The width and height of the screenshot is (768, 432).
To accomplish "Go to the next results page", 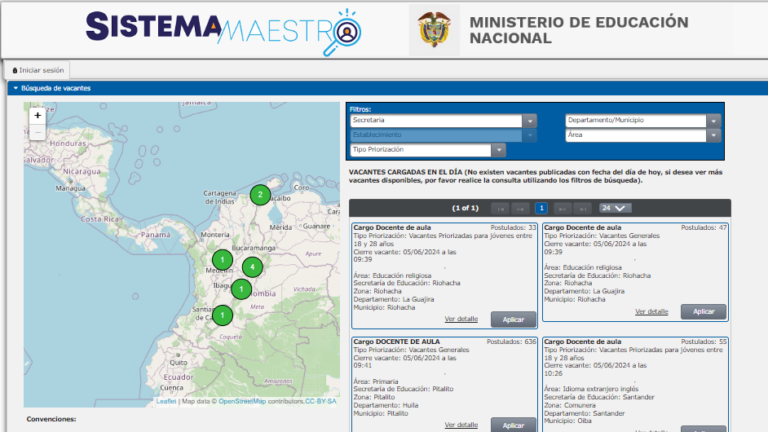I will 562,208.
